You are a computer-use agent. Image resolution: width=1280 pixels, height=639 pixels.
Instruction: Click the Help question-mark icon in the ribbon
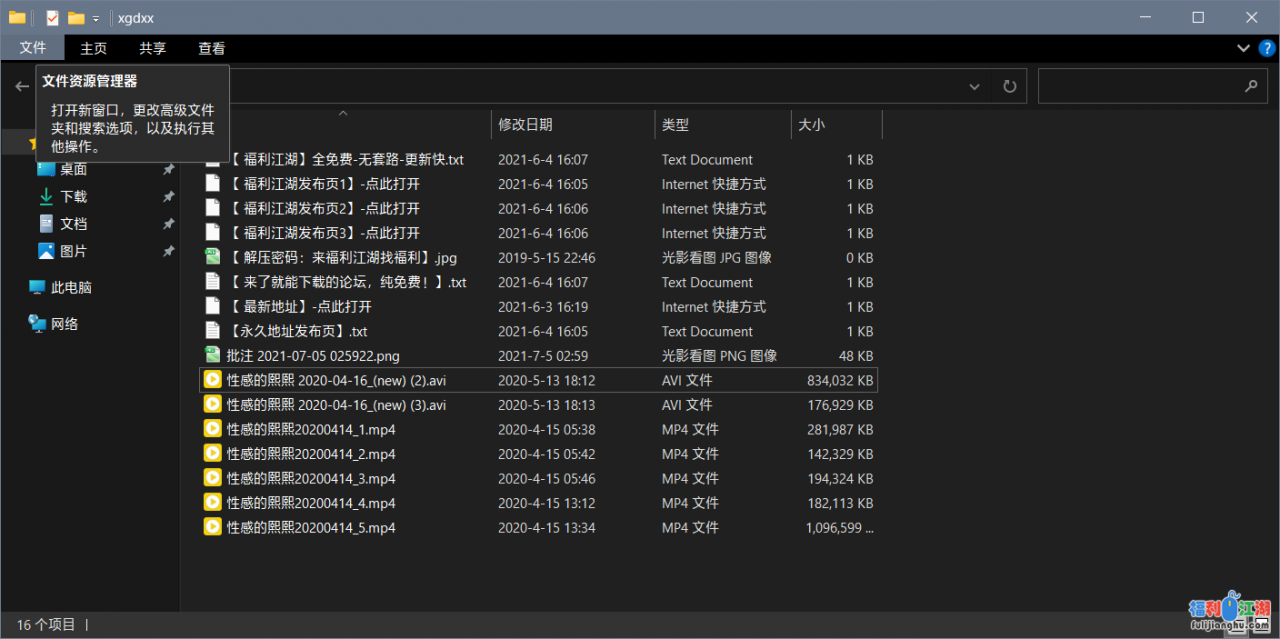pyautogui.click(x=1266, y=48)
